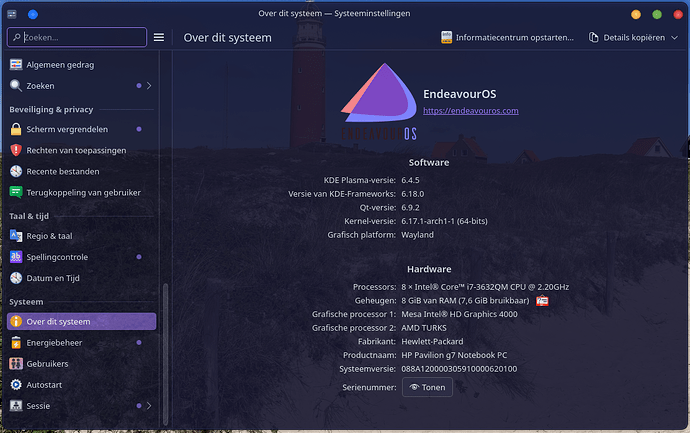Launch Informatiecentrum opstarten button

coord(508,37)
